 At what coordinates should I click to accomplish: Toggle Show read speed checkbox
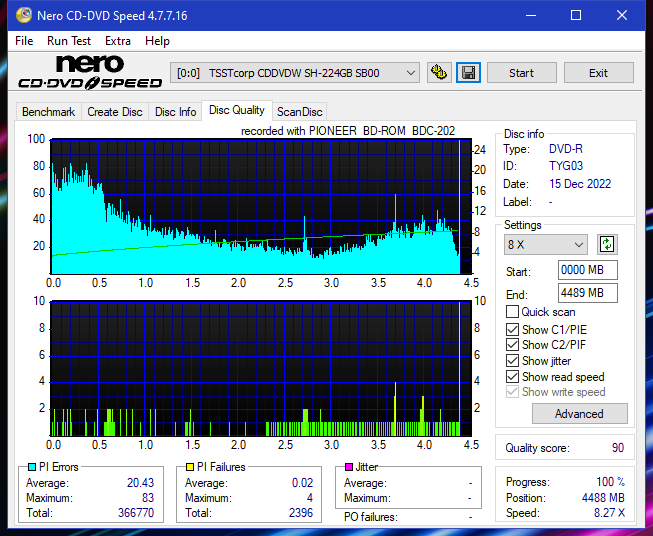(x=512, y=376)
